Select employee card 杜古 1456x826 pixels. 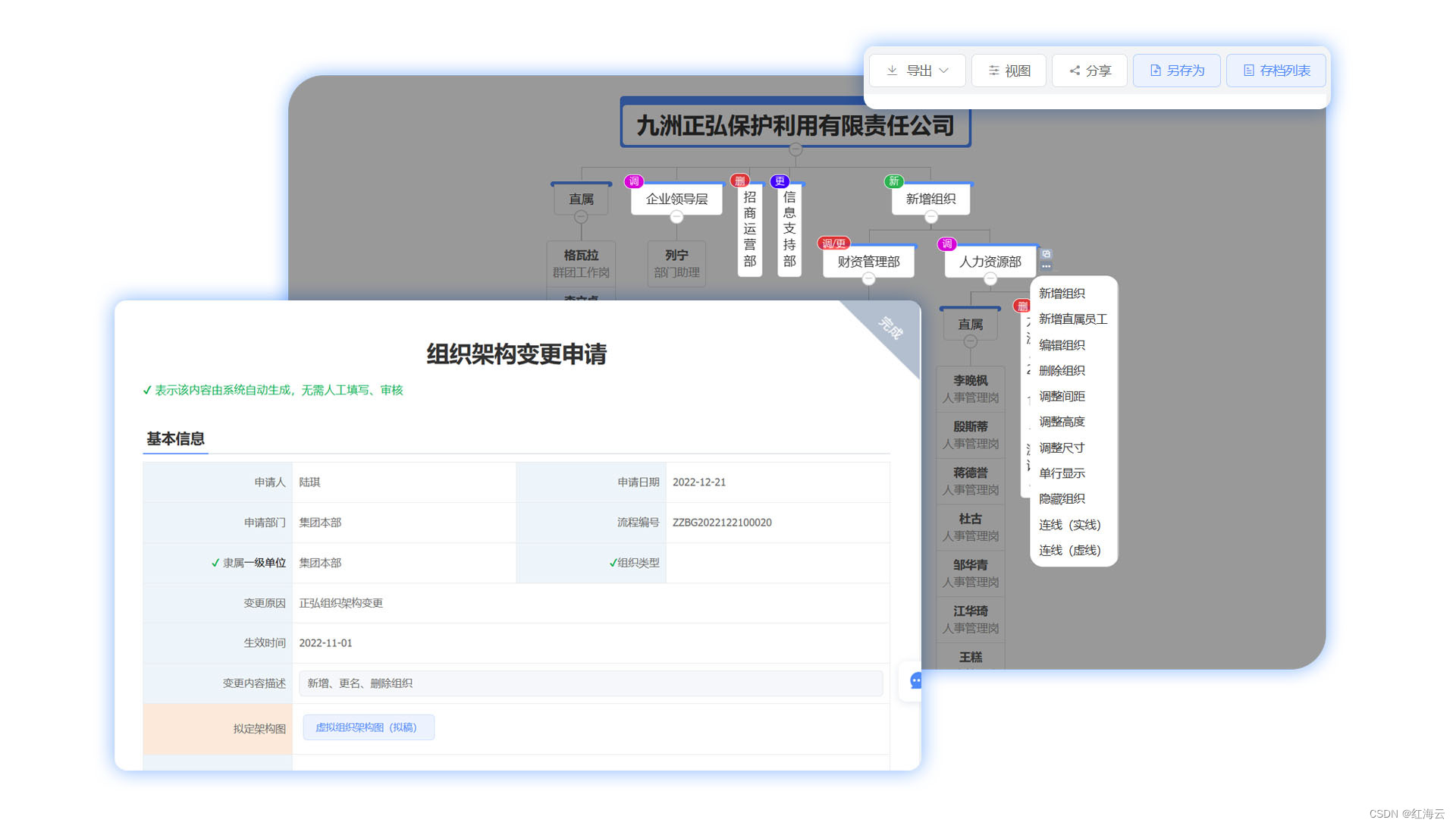pos(970,528)
